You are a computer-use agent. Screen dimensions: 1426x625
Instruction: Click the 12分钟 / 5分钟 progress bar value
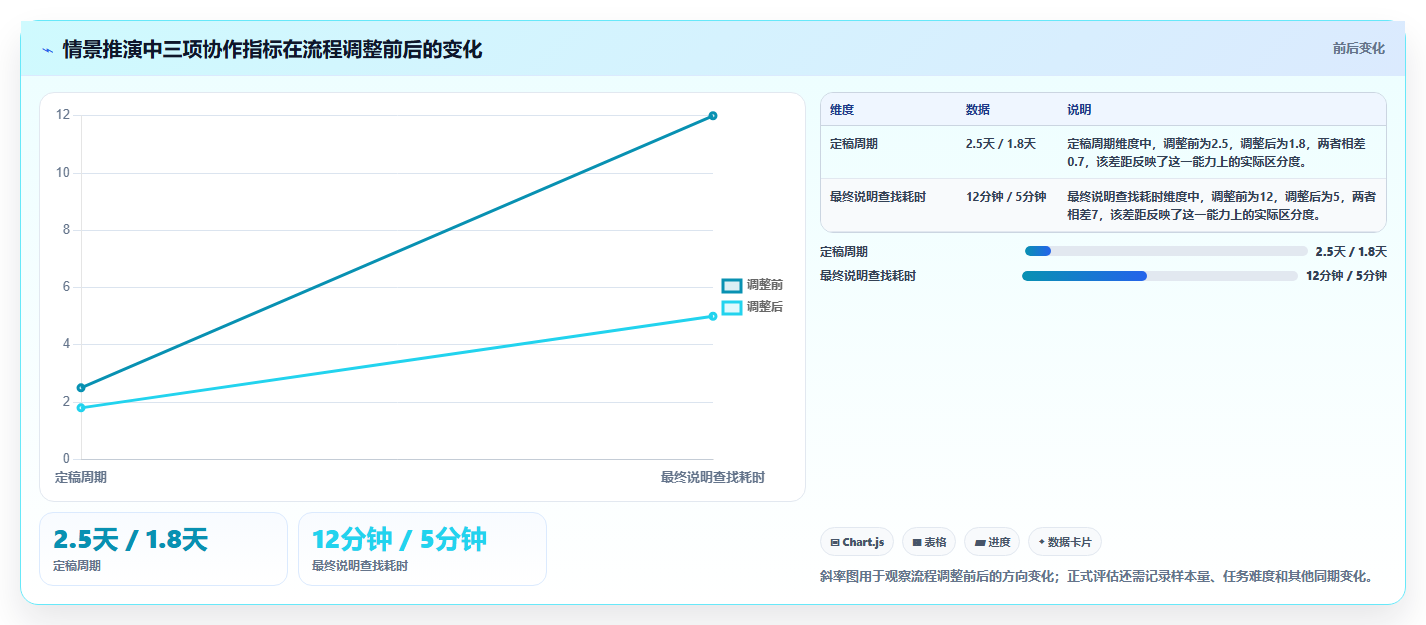(1346, 276)
